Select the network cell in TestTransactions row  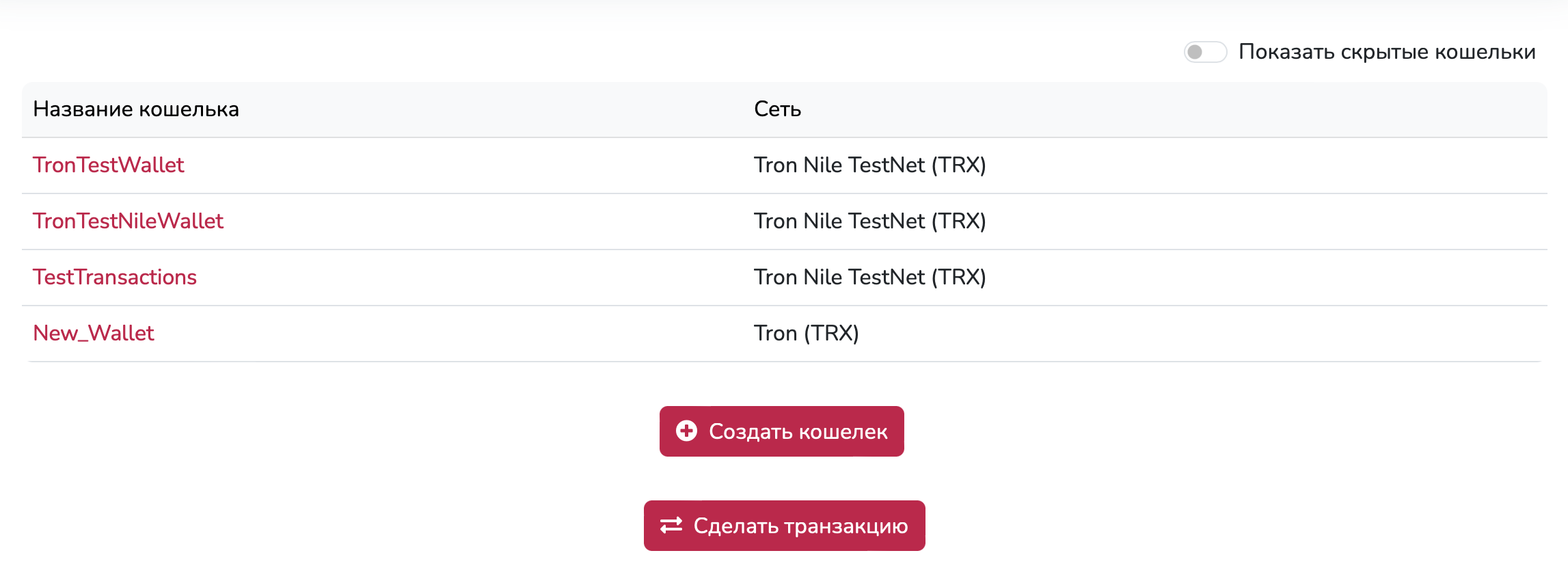click(x=869, y=277)
